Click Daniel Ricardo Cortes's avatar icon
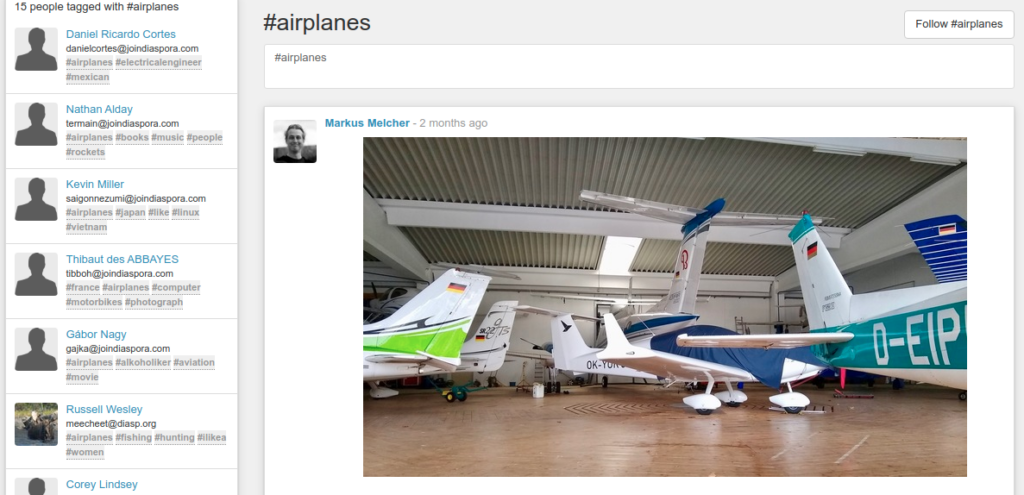The width and height of the screenshot is (1024, 495). coord(37,49)
